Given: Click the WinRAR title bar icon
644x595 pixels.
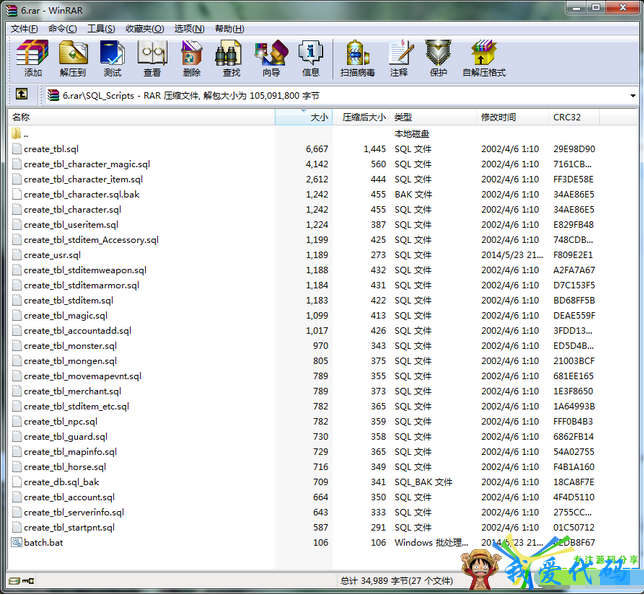Looking at the screenshot, I should click(12, 10).
